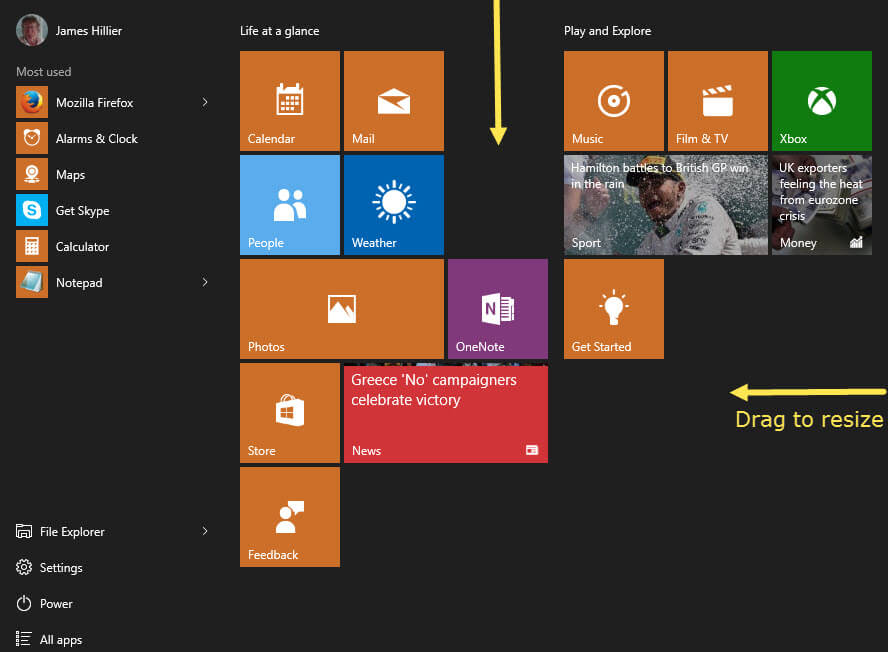This screenshot has width=888, height=652.
Task: Open the Feedback tile
Action: 290,517
